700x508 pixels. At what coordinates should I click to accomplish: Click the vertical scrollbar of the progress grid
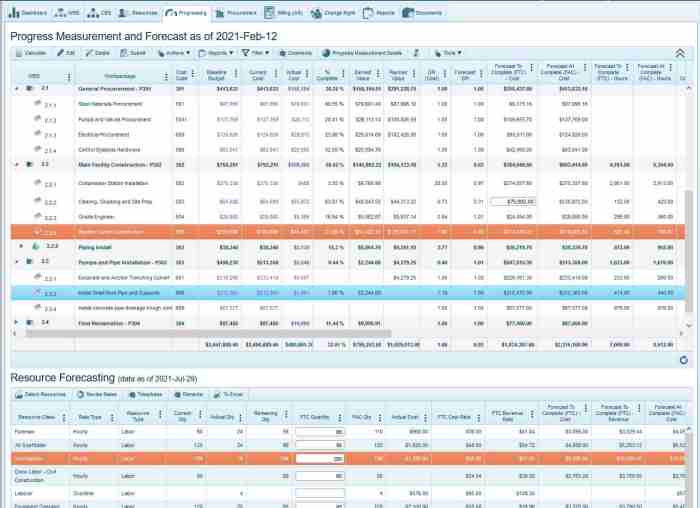[x=689, y=250]
